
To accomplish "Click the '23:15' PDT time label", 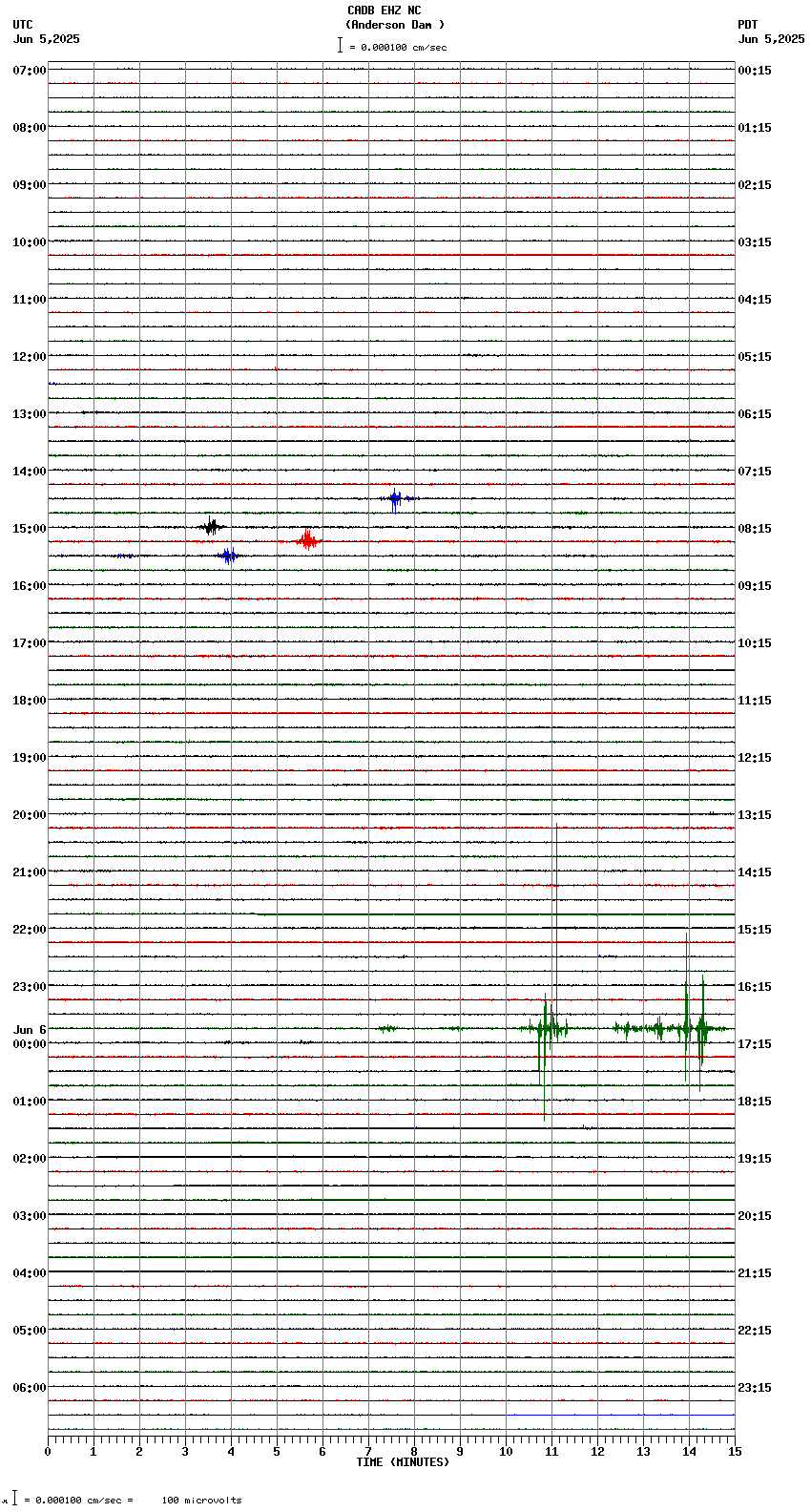I will pos(755,1388).
